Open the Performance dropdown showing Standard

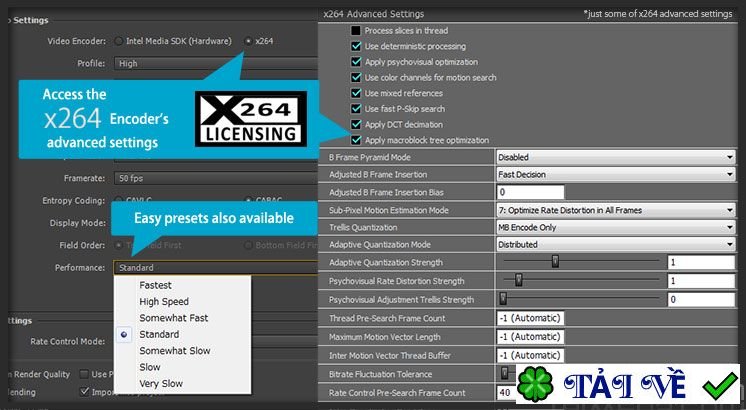[x=216, y=268]
